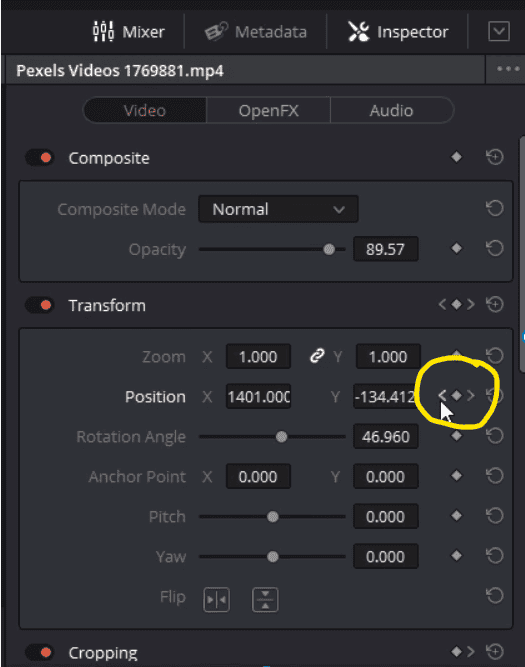The width and height of the screenshot is (525, 667).
Task: Flip the clip horizontally
Action: [x=217, y=600]
